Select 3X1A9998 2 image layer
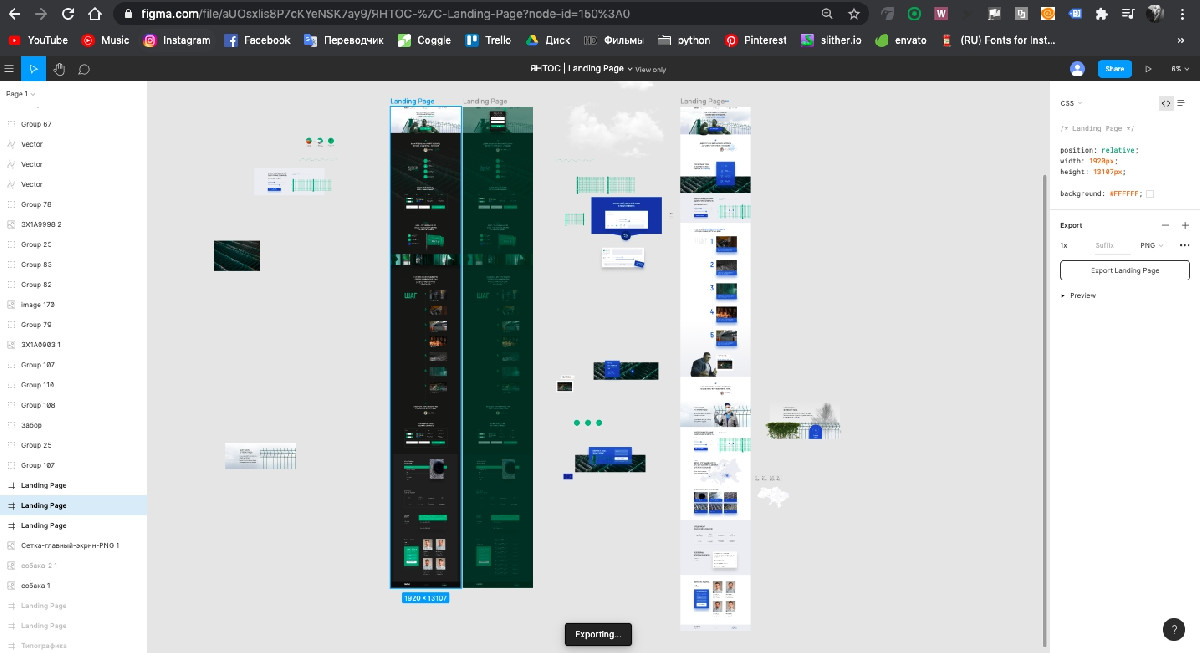The width and height of the screenshot is (1200, 653). (73, 224)
